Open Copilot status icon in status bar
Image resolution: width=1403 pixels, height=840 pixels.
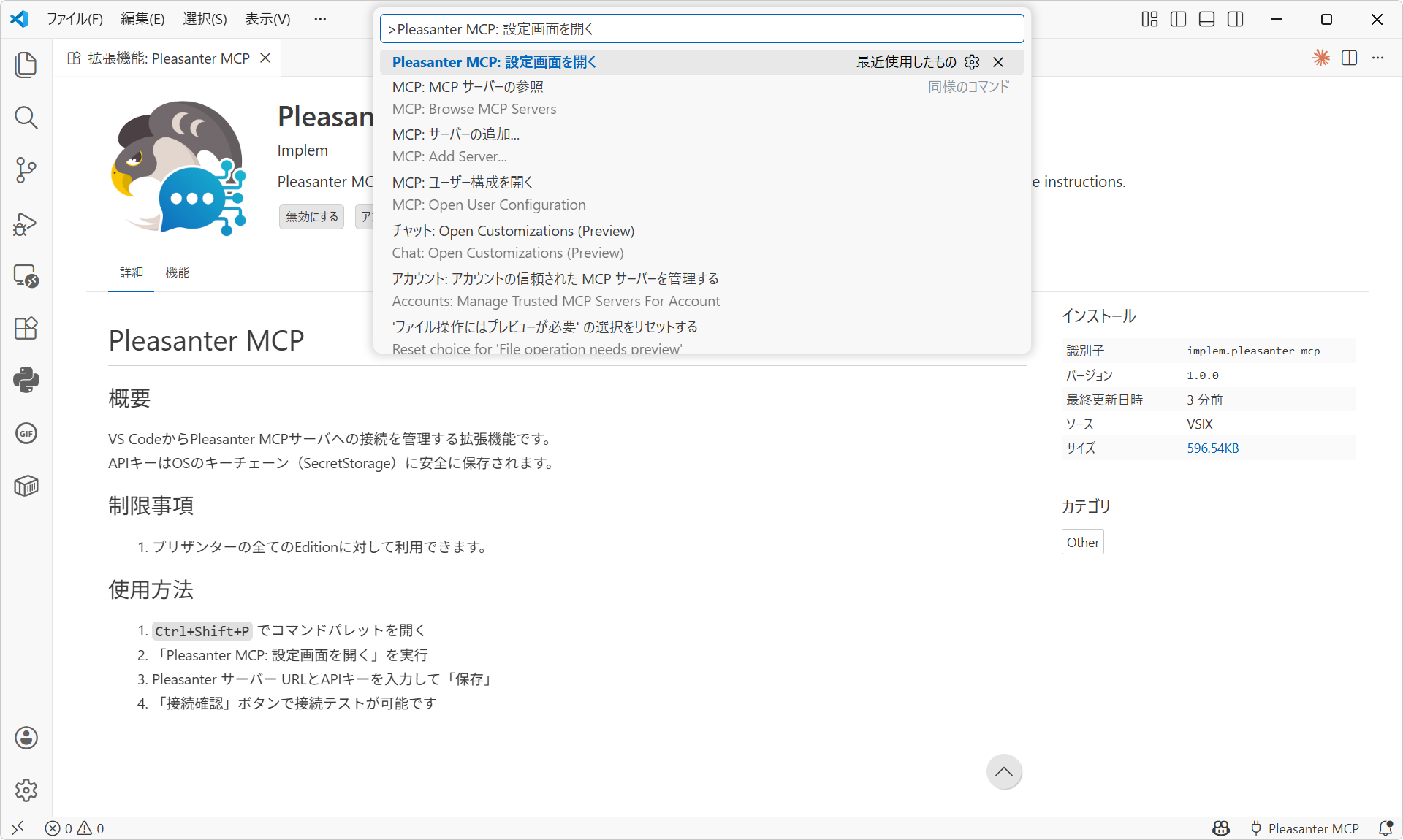tap(1221, 828)
